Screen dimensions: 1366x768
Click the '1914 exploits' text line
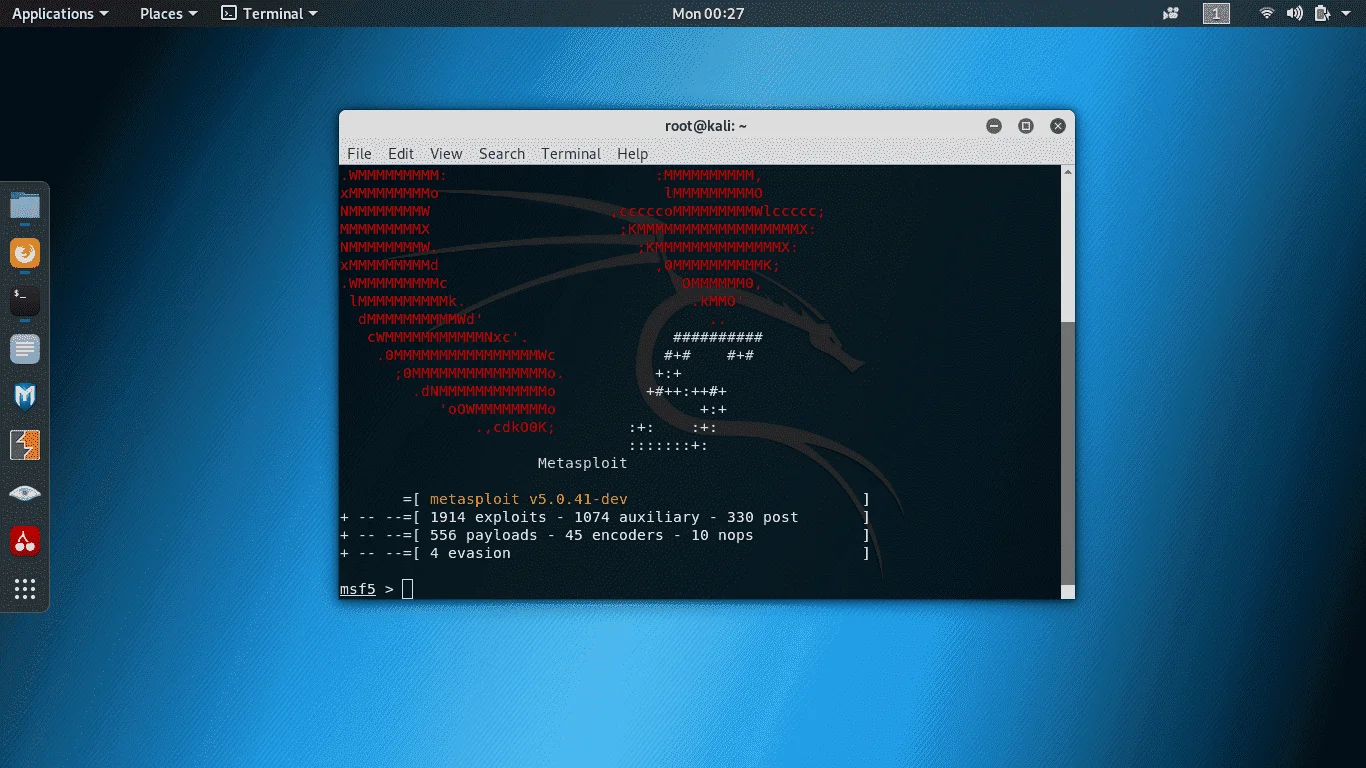coord(614,517)
